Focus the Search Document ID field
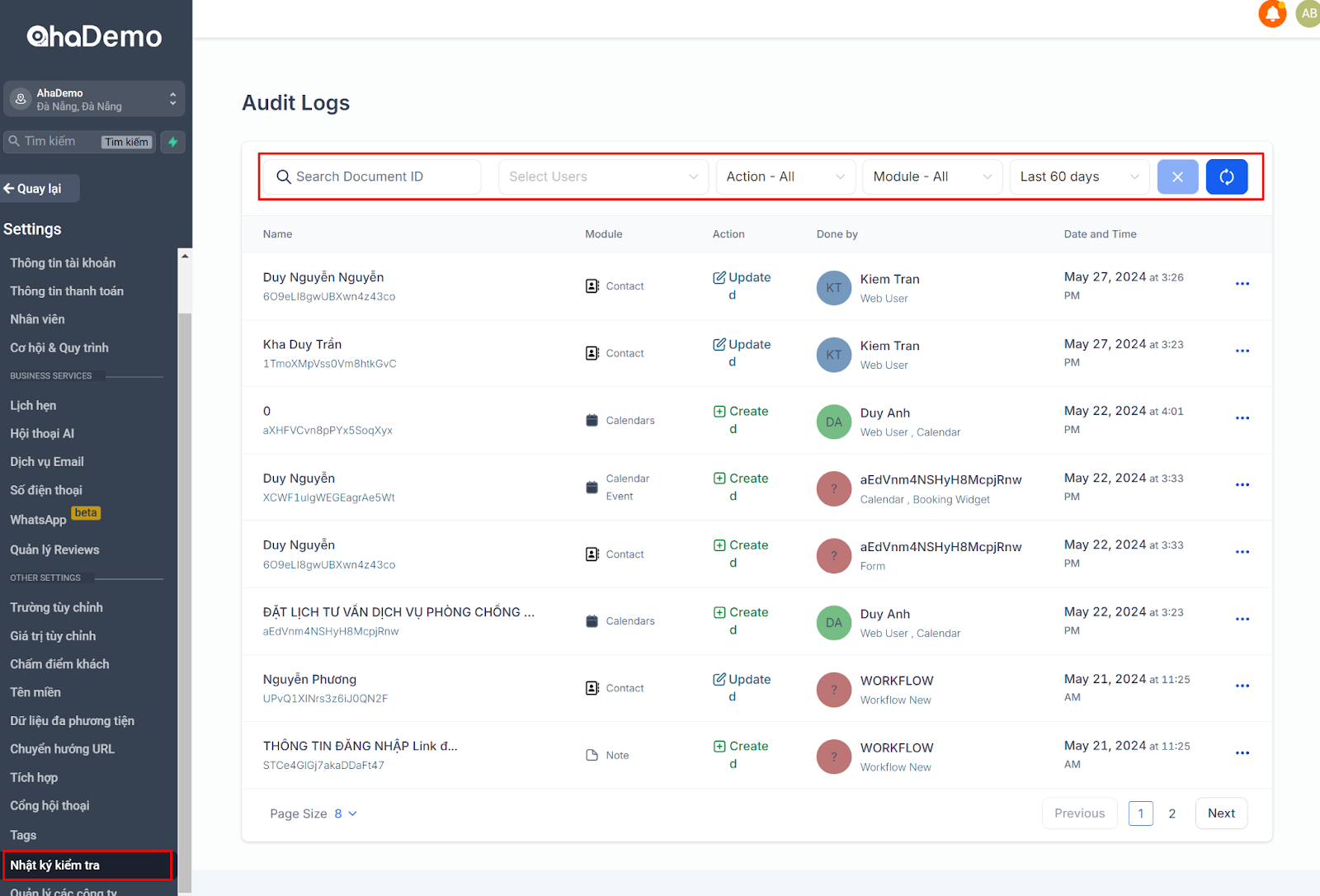The height and width of the screenshot is (896, 1320). click(x=371, y=177)
